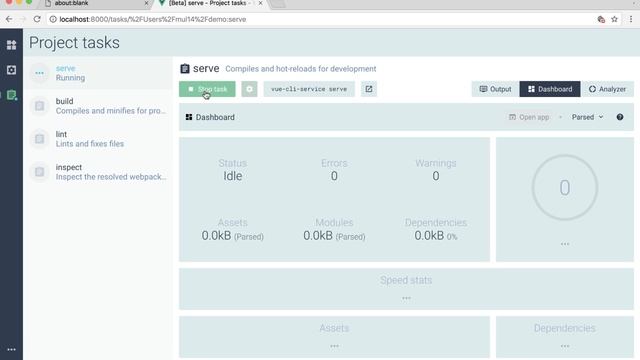The width and height of the screenshot is (640, 360).
Task: Click the help question mark icon
Action: click(620, 117)
